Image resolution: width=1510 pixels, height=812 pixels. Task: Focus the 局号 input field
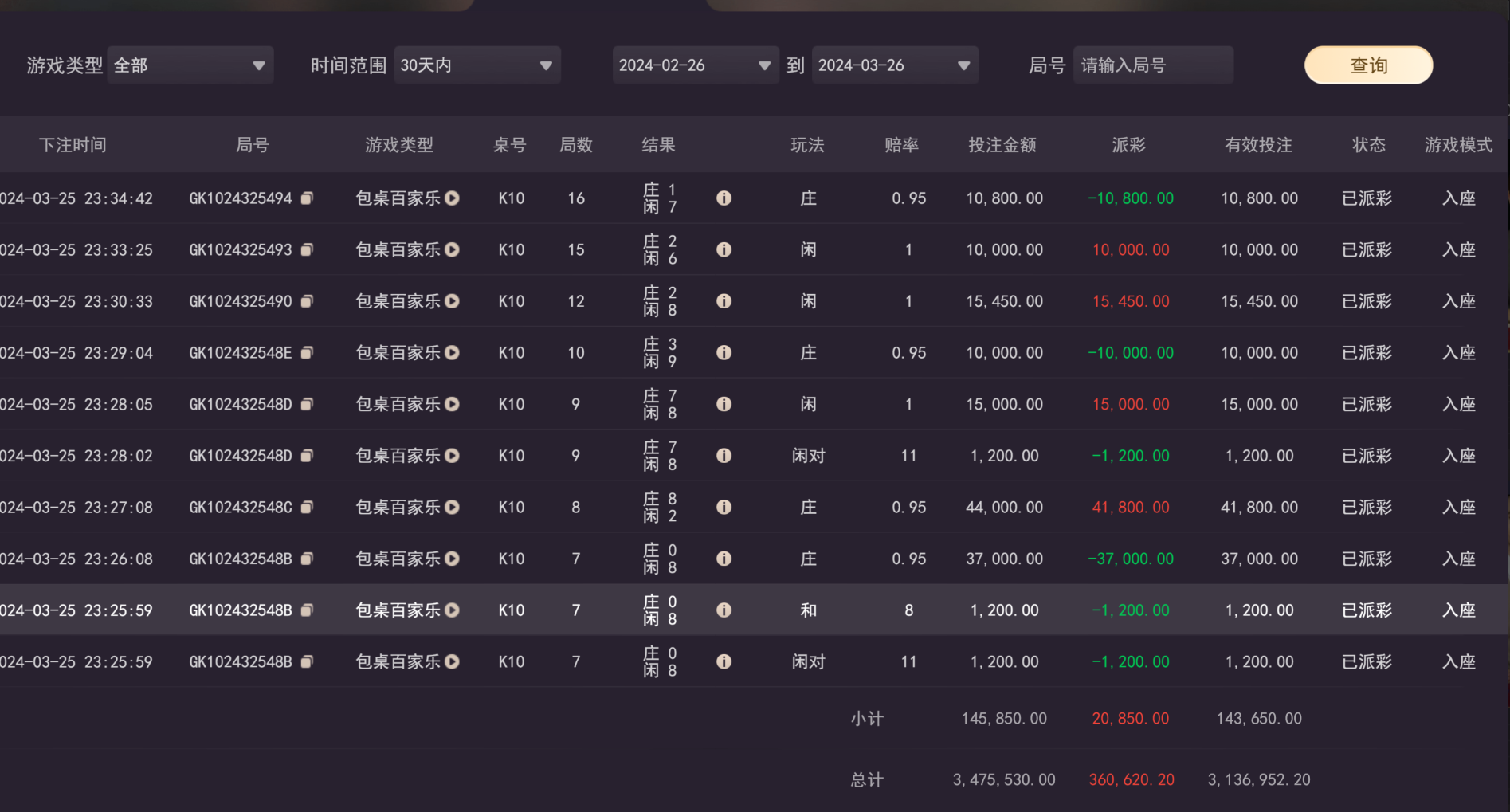pos(1152,65)
